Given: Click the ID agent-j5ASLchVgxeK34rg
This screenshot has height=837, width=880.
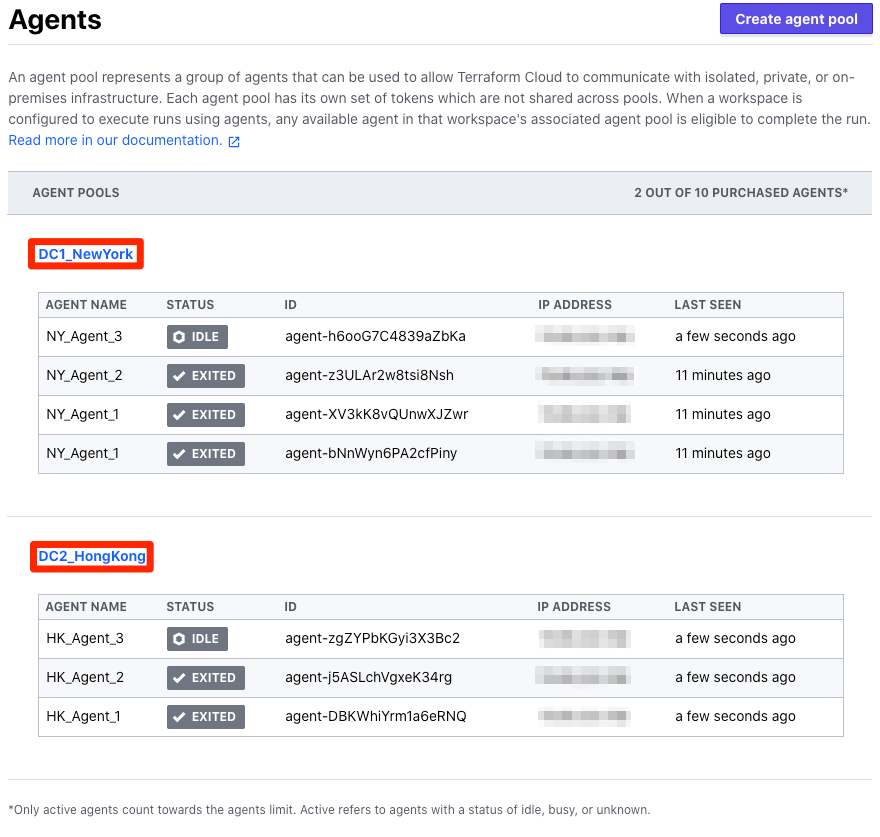Looking at the screenshot, I should pos(369,678).
